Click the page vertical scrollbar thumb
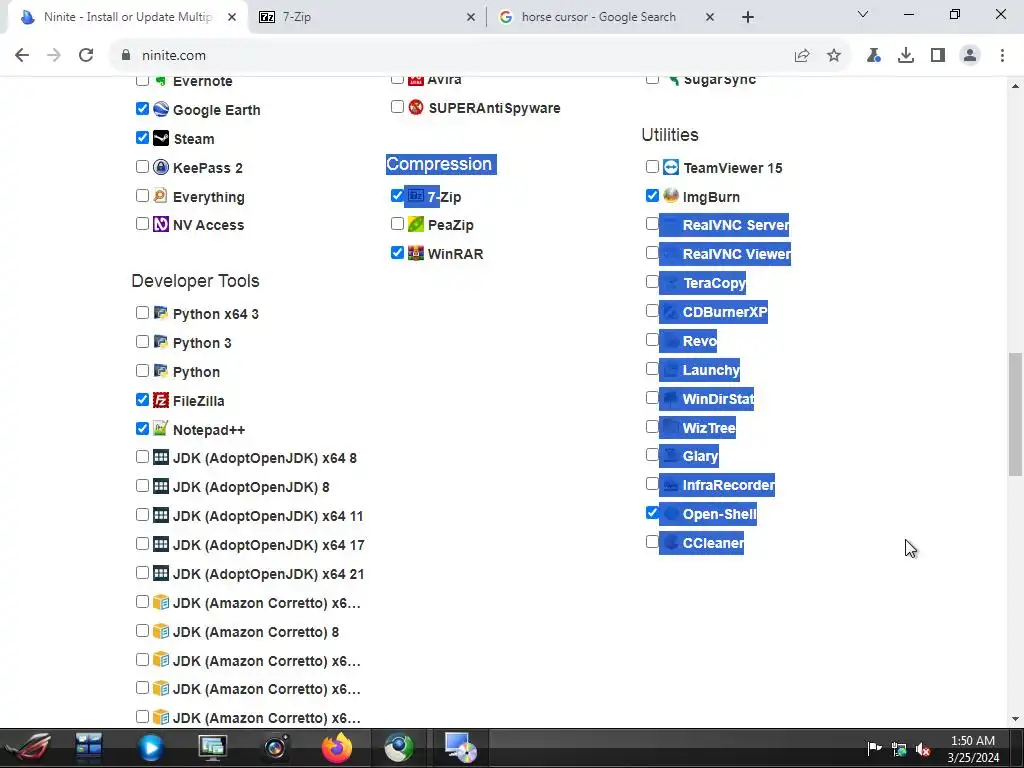Image resolution: width=1024 pixels, height=768 pixels. click(x=1015, y=415)
